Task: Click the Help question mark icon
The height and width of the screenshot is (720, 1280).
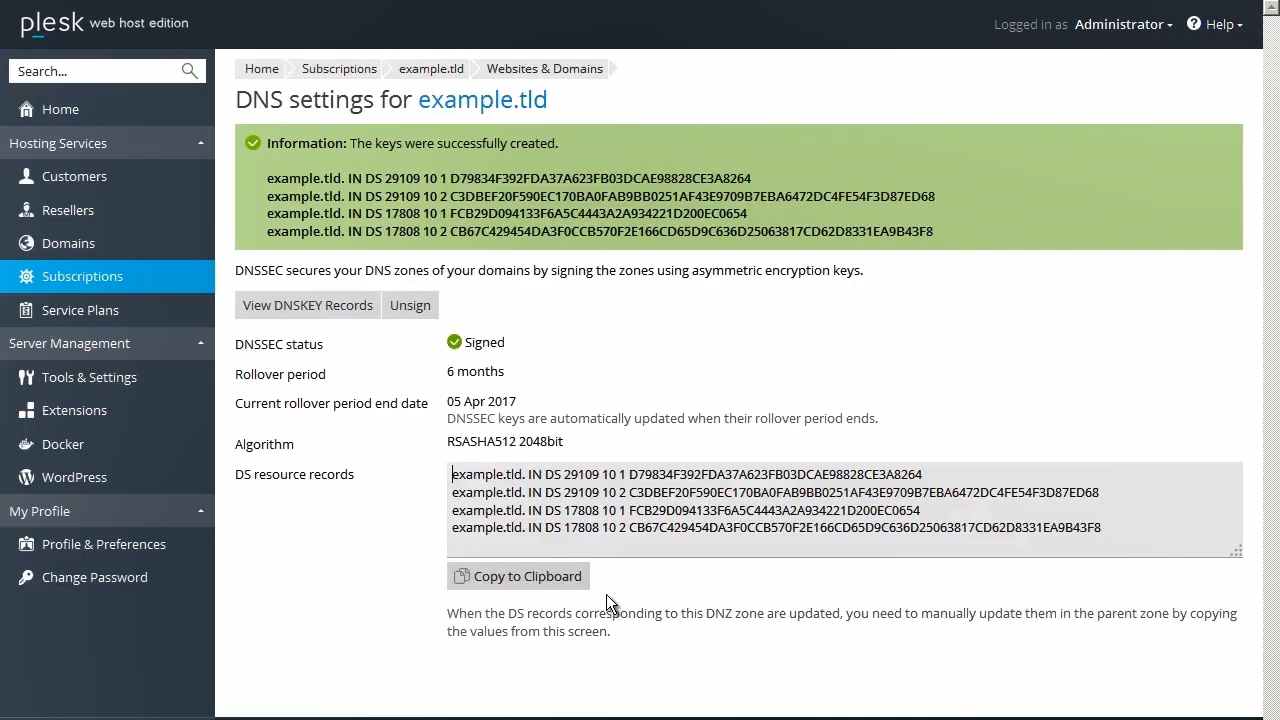Action: (1194, 23)
